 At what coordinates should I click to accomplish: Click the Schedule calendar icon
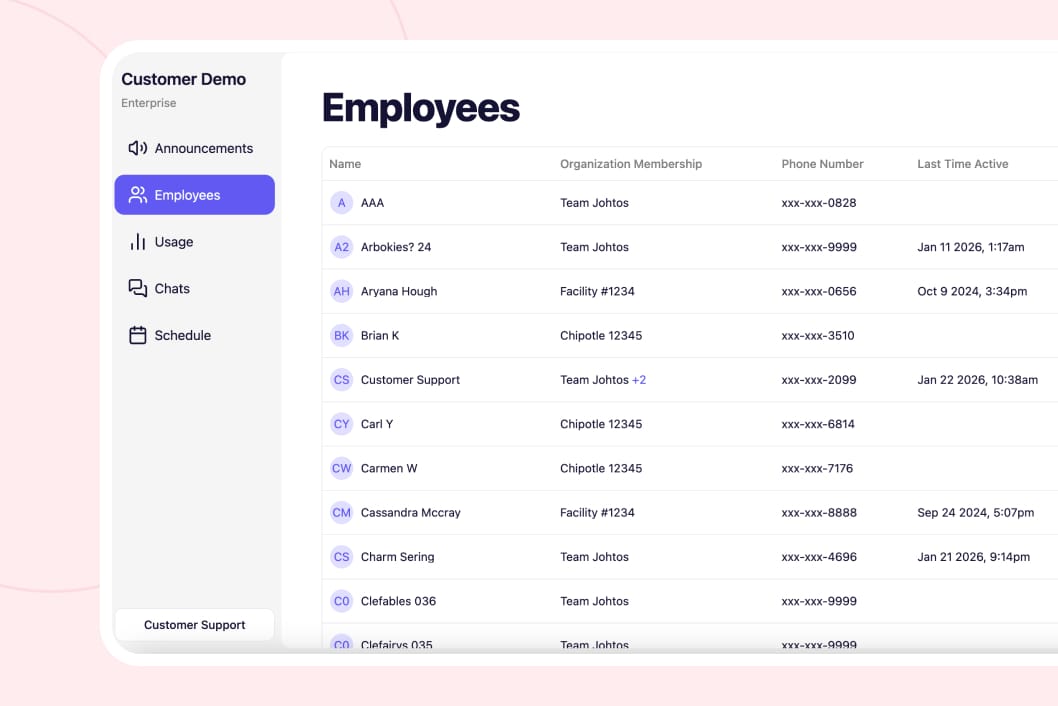pos(138,335)
